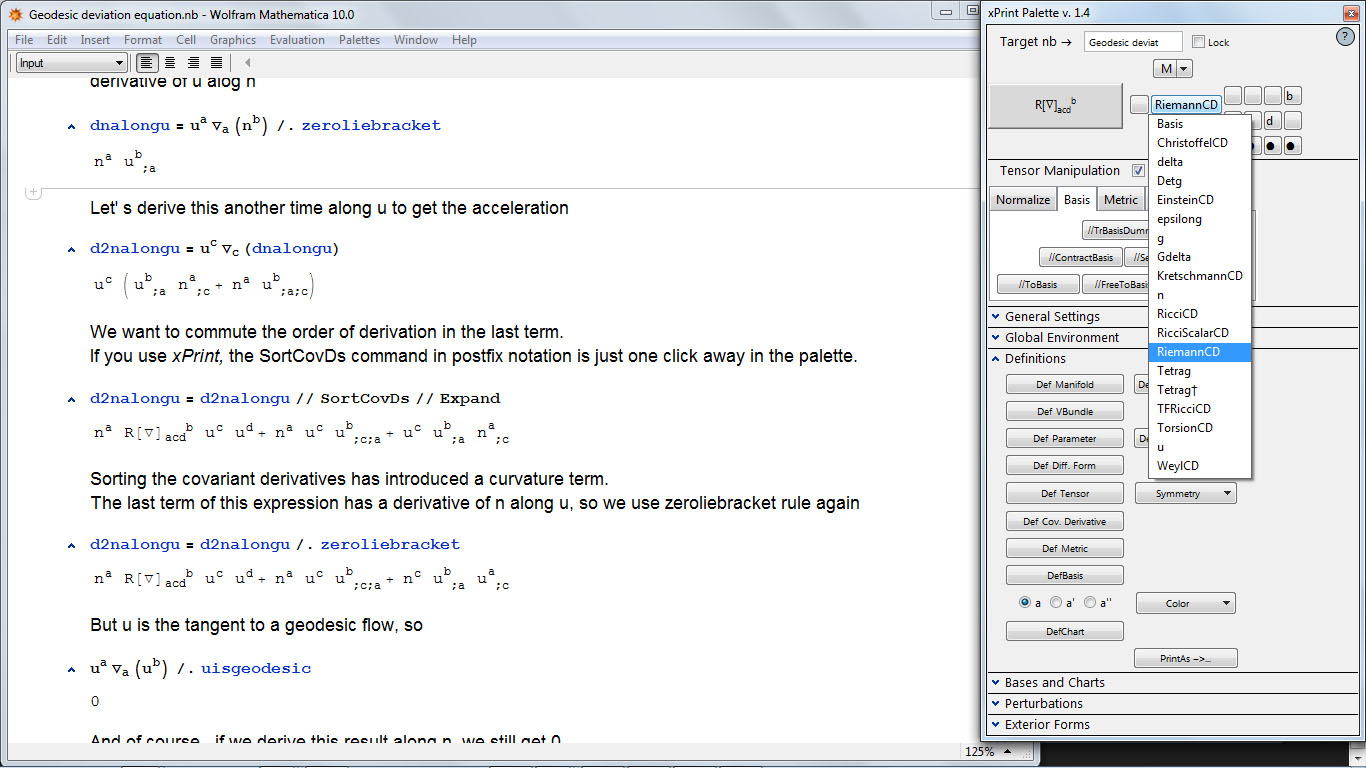
Task: Open the Evaluation menu
Action: click(297, 40)
